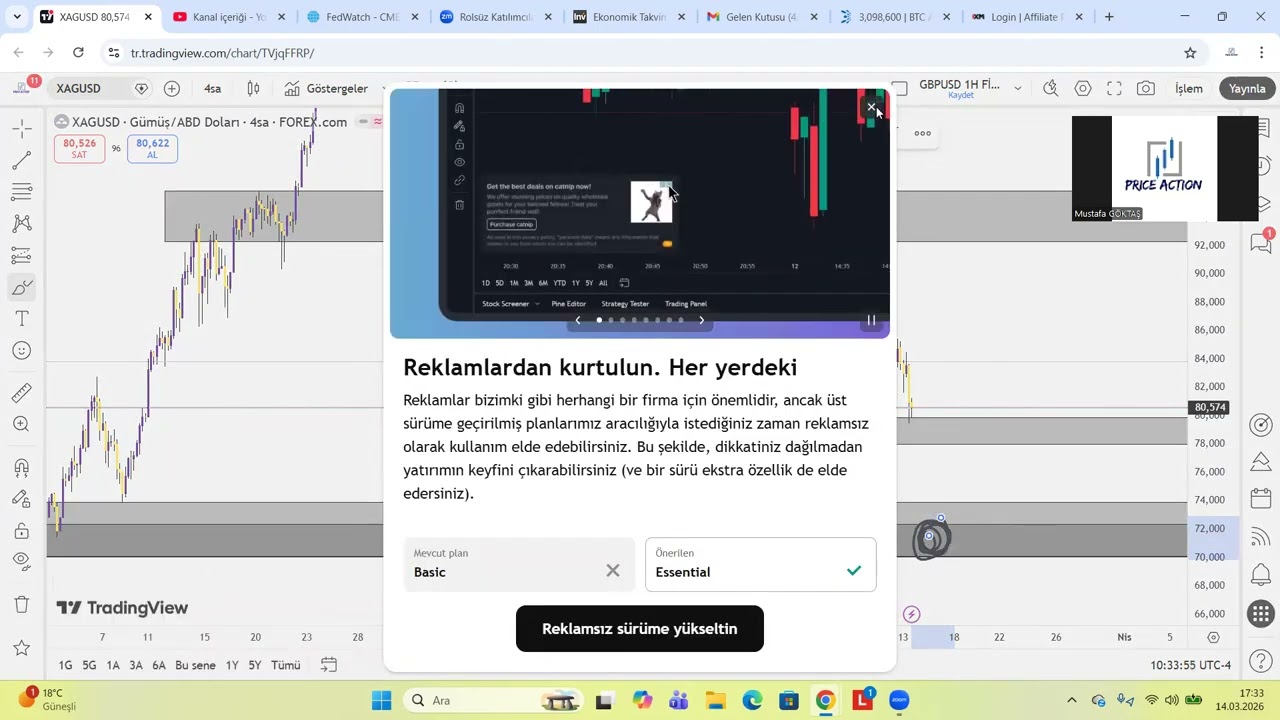Screen dimensions: 1280x720
Task: Open the XAGUSD symbol search
Action: 78,88
